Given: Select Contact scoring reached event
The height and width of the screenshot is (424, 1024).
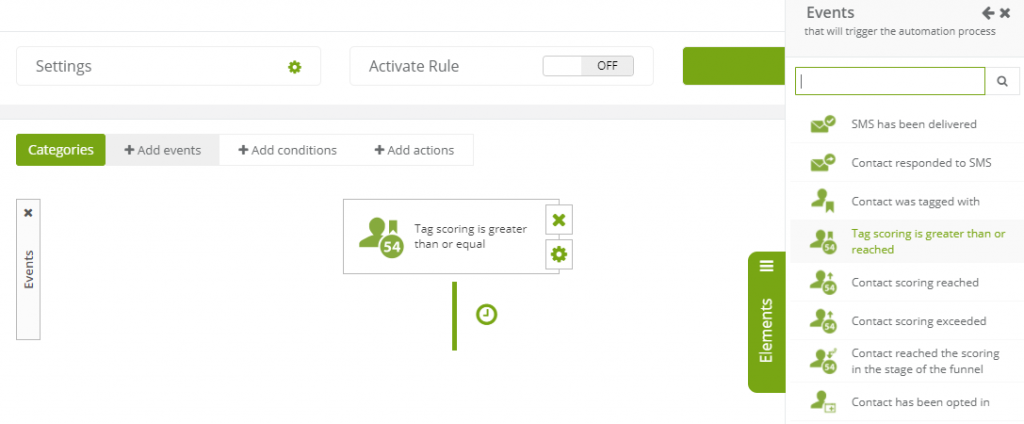Looking at the screenshot, I should coord(906,282).
